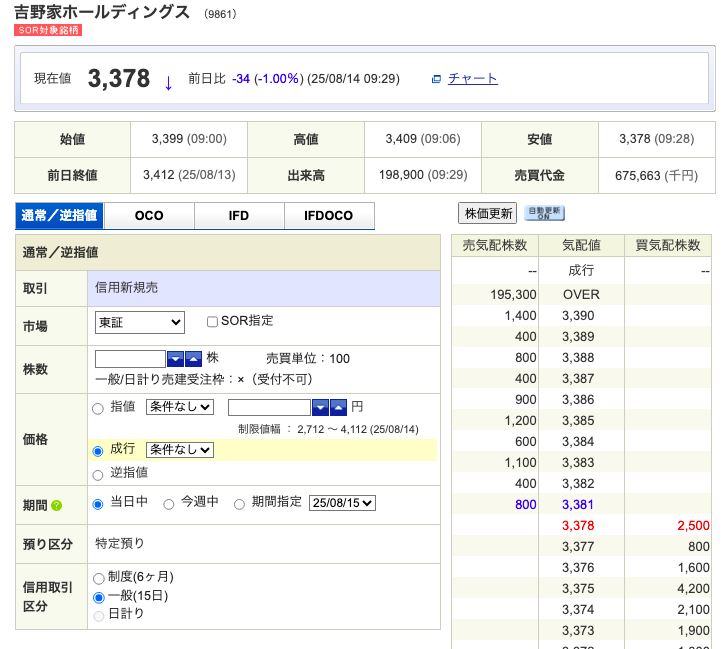The height and width of the screenshot is (649, 726).
Task: Click the 安値 value 3,378 (09:28)
Action: (657, 139)
